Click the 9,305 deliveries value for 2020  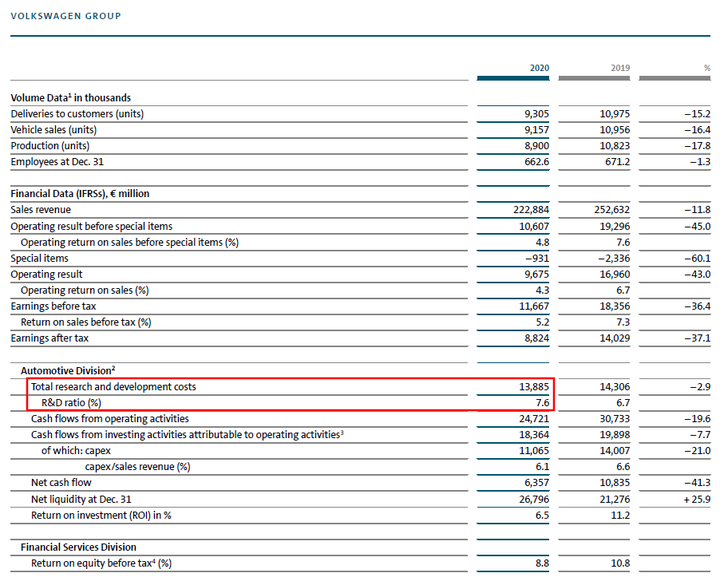(x=536, y=114)
